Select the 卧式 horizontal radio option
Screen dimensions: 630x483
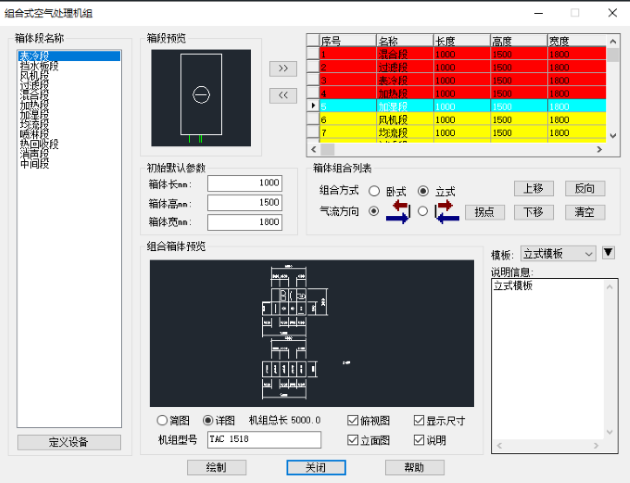374,190
